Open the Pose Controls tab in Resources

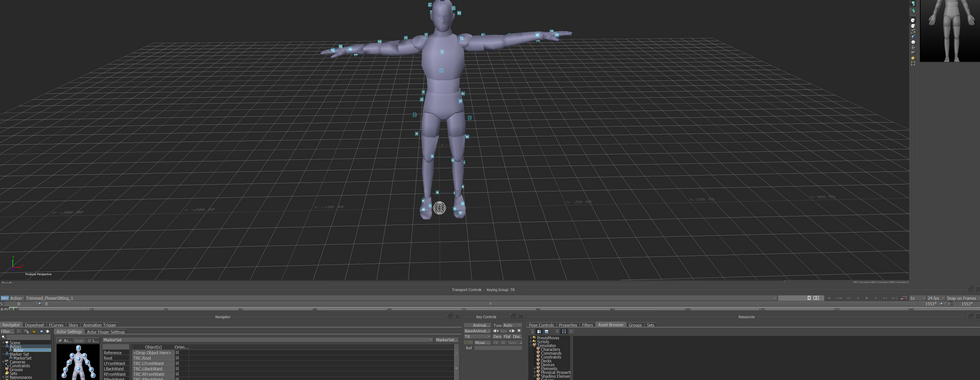click(x=541, y=325)
